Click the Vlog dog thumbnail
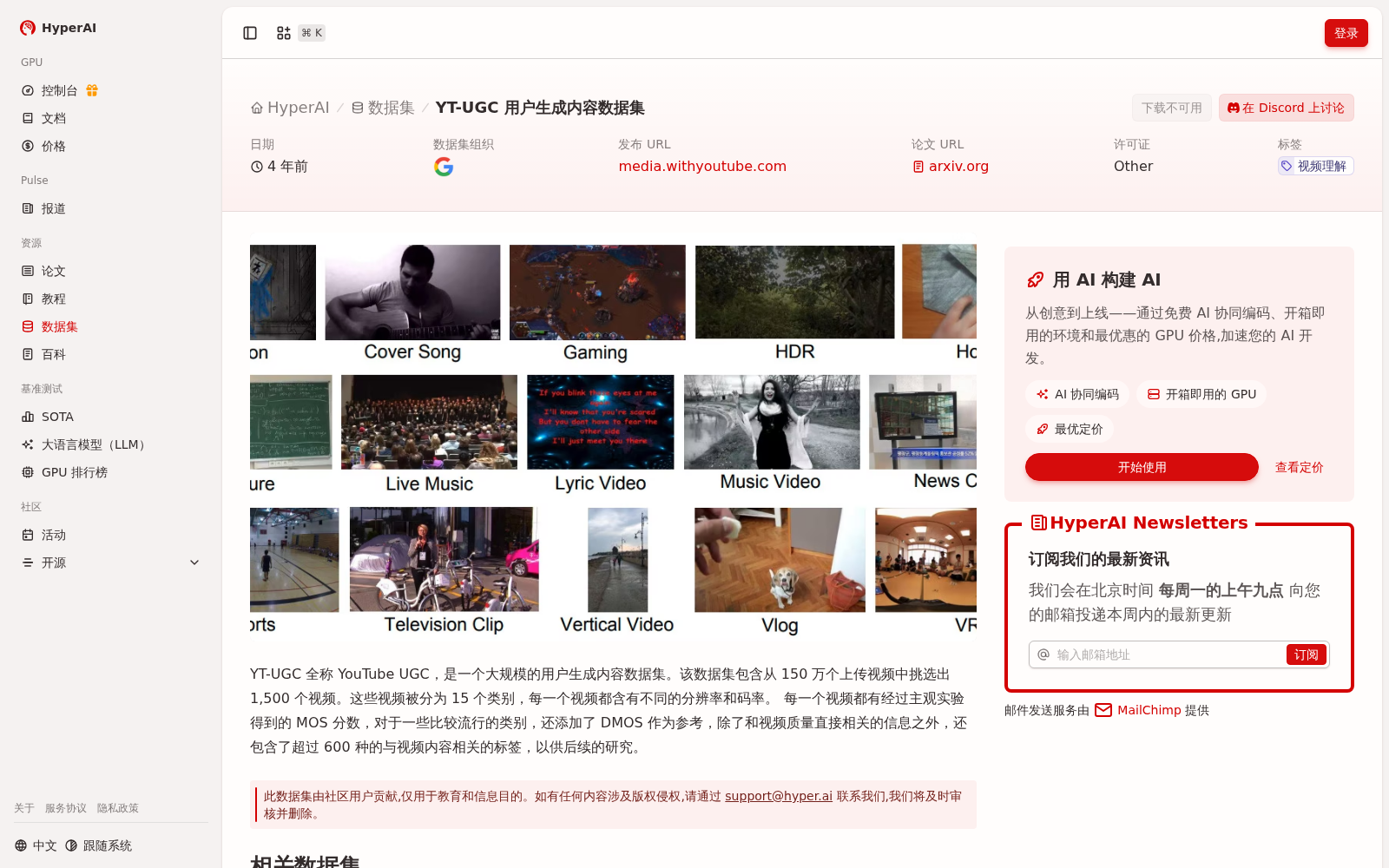1389x868 pixels. (x=780, y=560)
